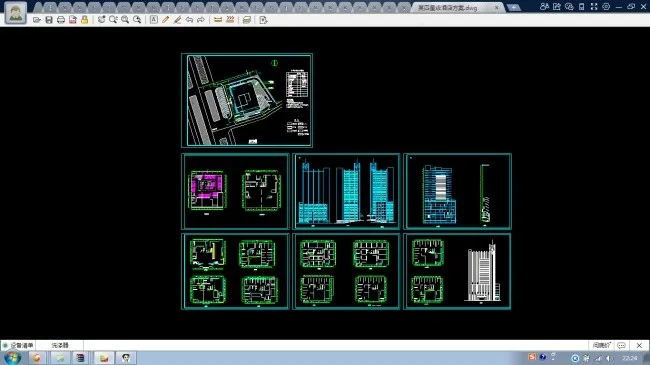This screenshot has width=650, height=365.
Task: Click the open file folder icon
Action: (37, 20)
